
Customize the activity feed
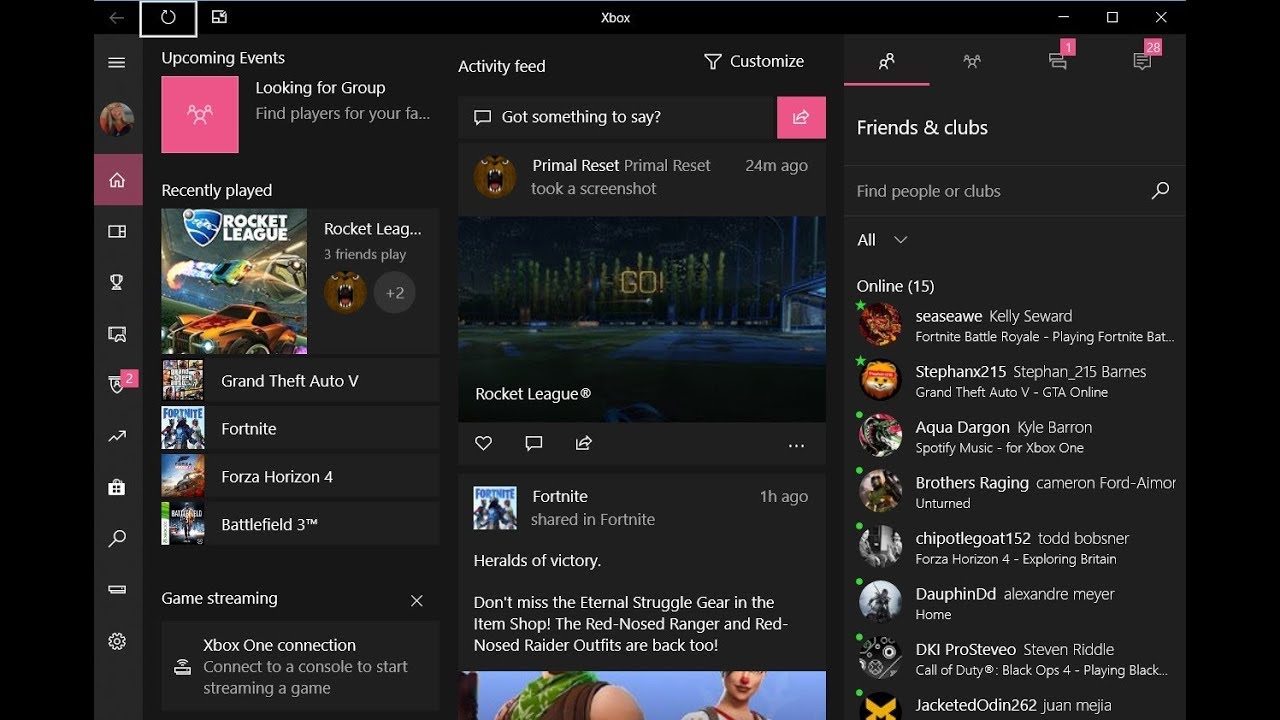(x=754, y=62)
